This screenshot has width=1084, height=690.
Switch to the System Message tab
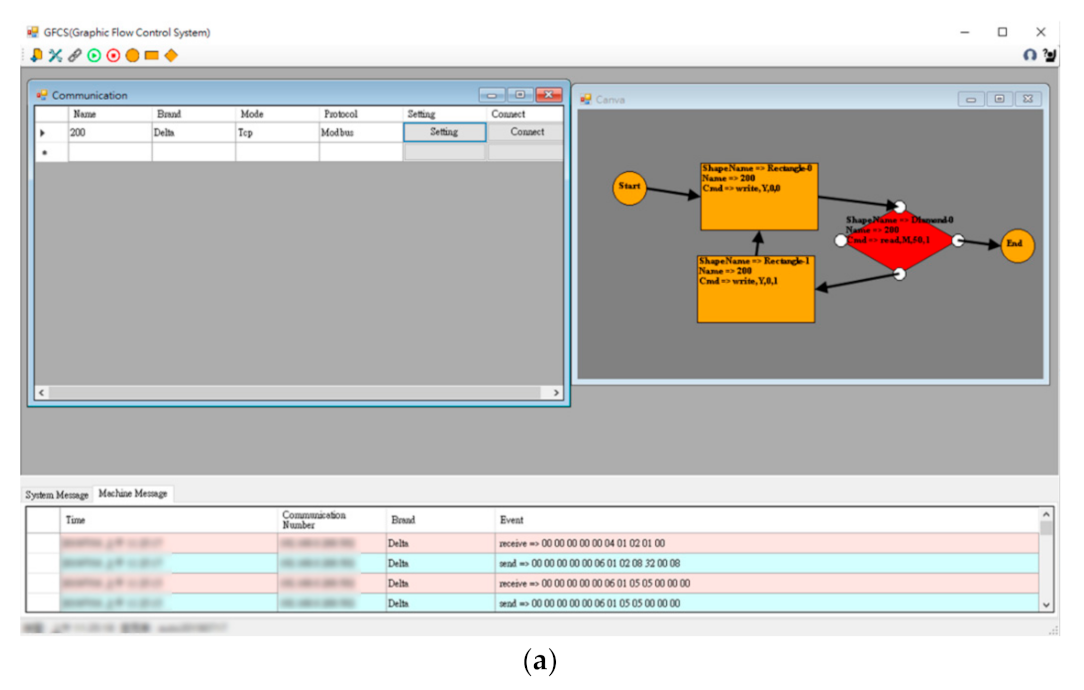coord(57,495)
